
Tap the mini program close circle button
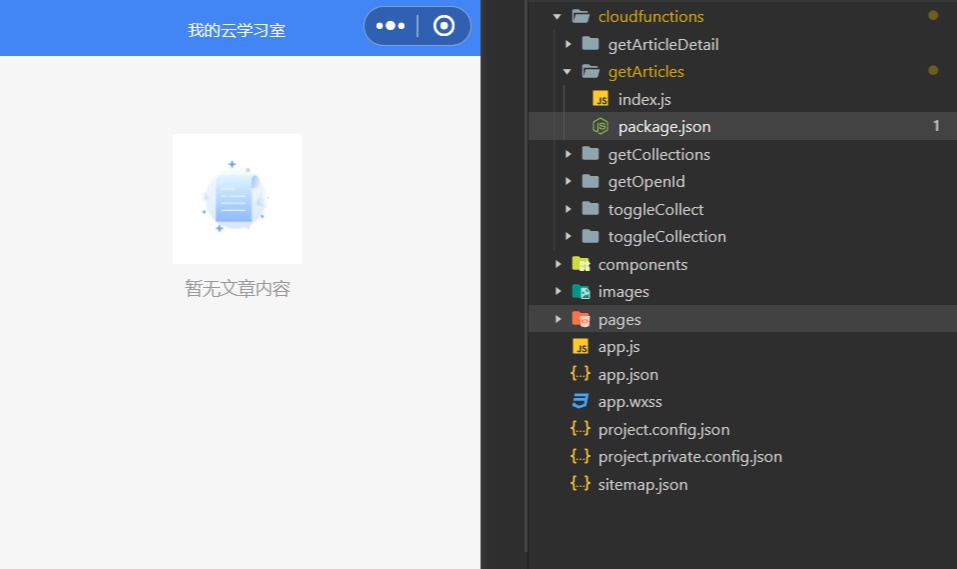(x=444, y=26)
